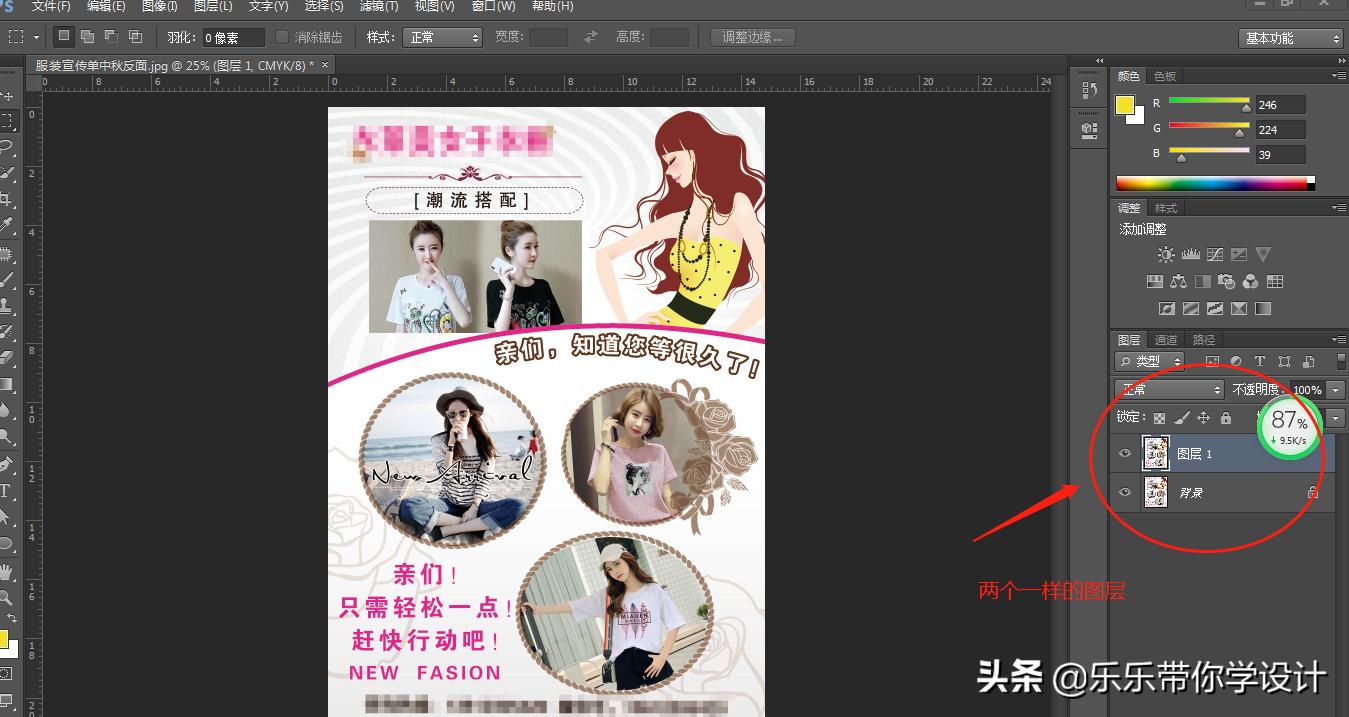Hide the 图层 1 layer visibility eye
The image size is (1349, 717).
(1125, 453)
